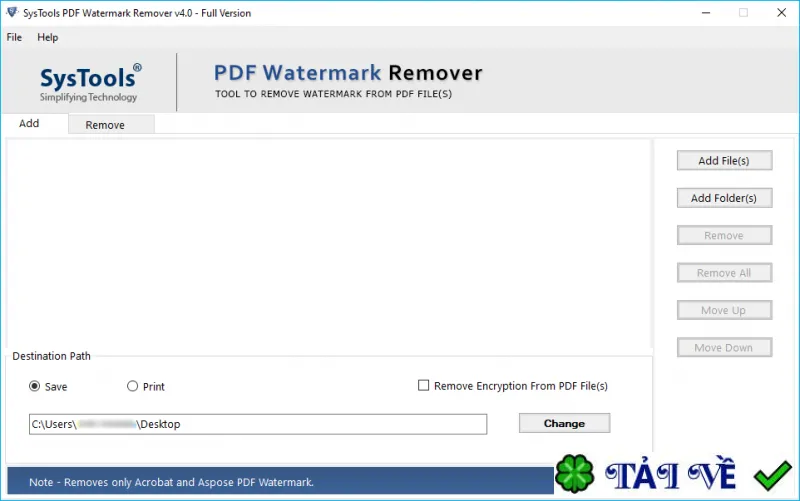Click the destination path text field
The height and width of the screenshot is (501, 800).
click(258, 424)
